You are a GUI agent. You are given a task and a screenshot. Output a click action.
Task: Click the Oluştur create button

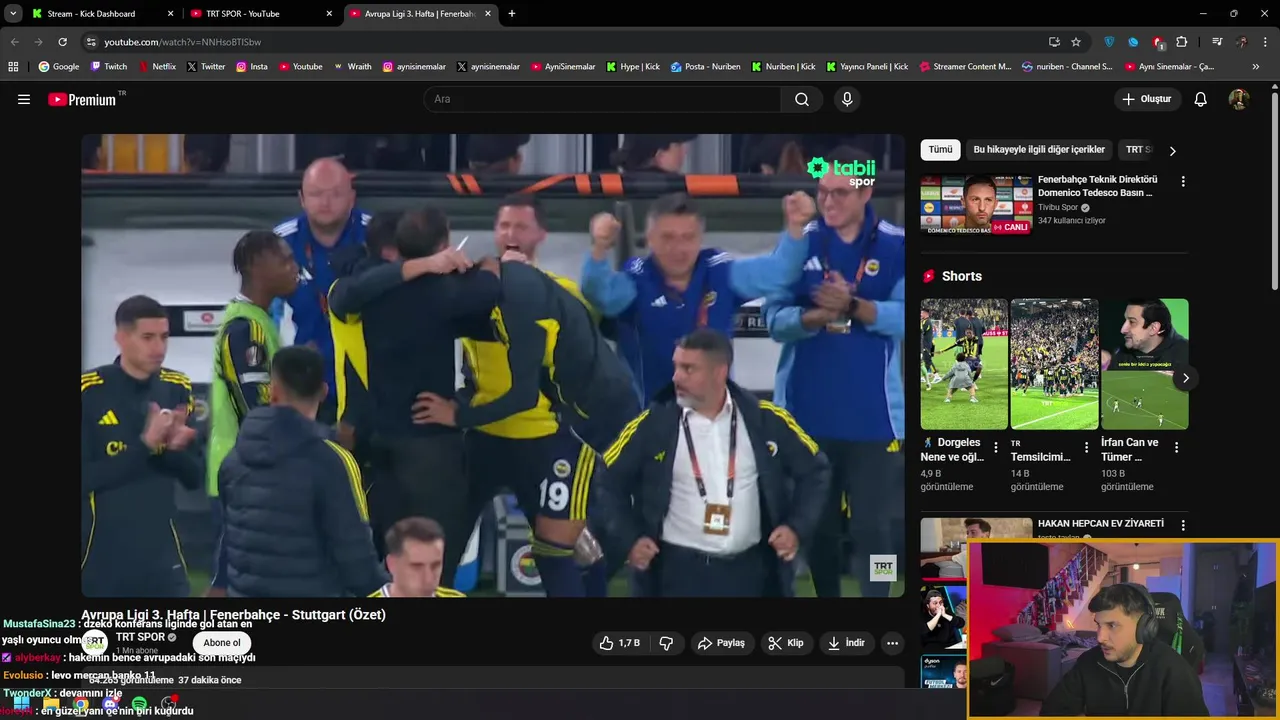coord(1147,99)
